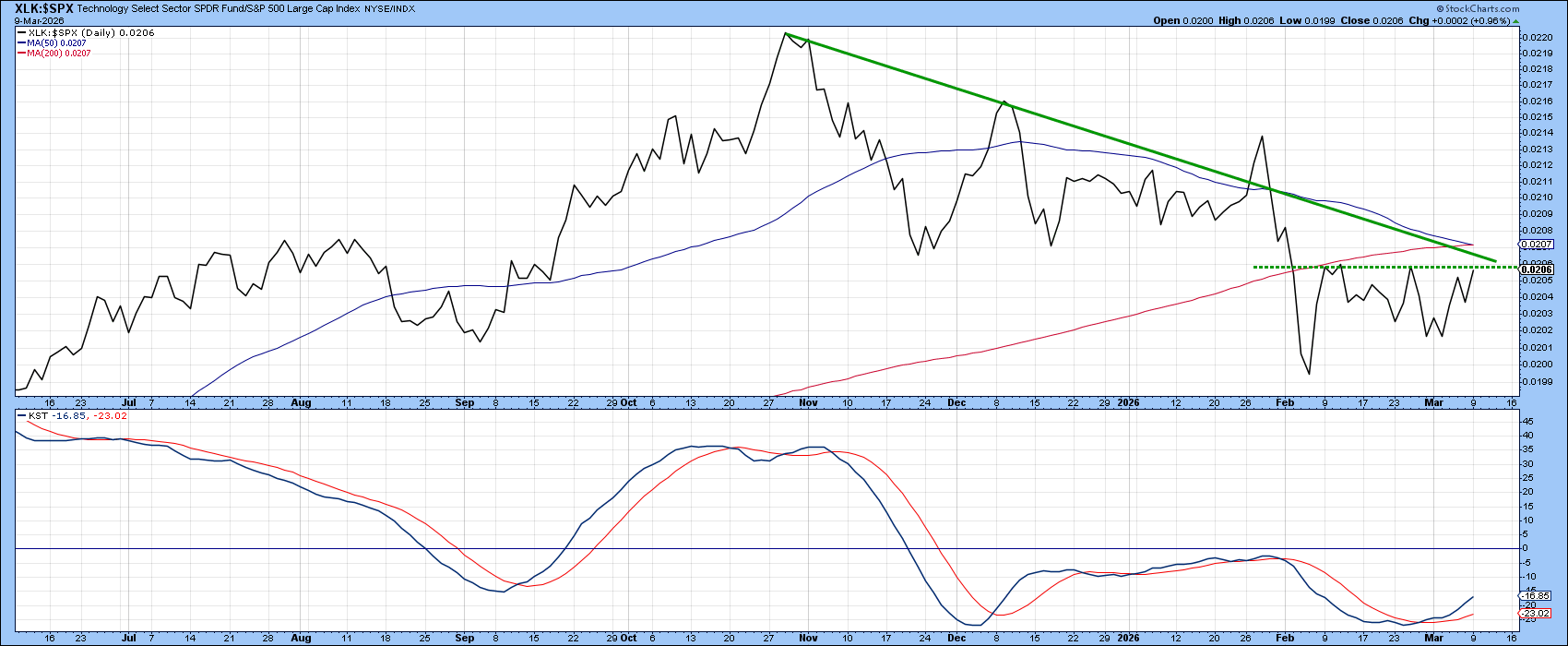1568x646 pixels.
Task: Click the Dec label under price panel
Action: [x=956, y=403]
